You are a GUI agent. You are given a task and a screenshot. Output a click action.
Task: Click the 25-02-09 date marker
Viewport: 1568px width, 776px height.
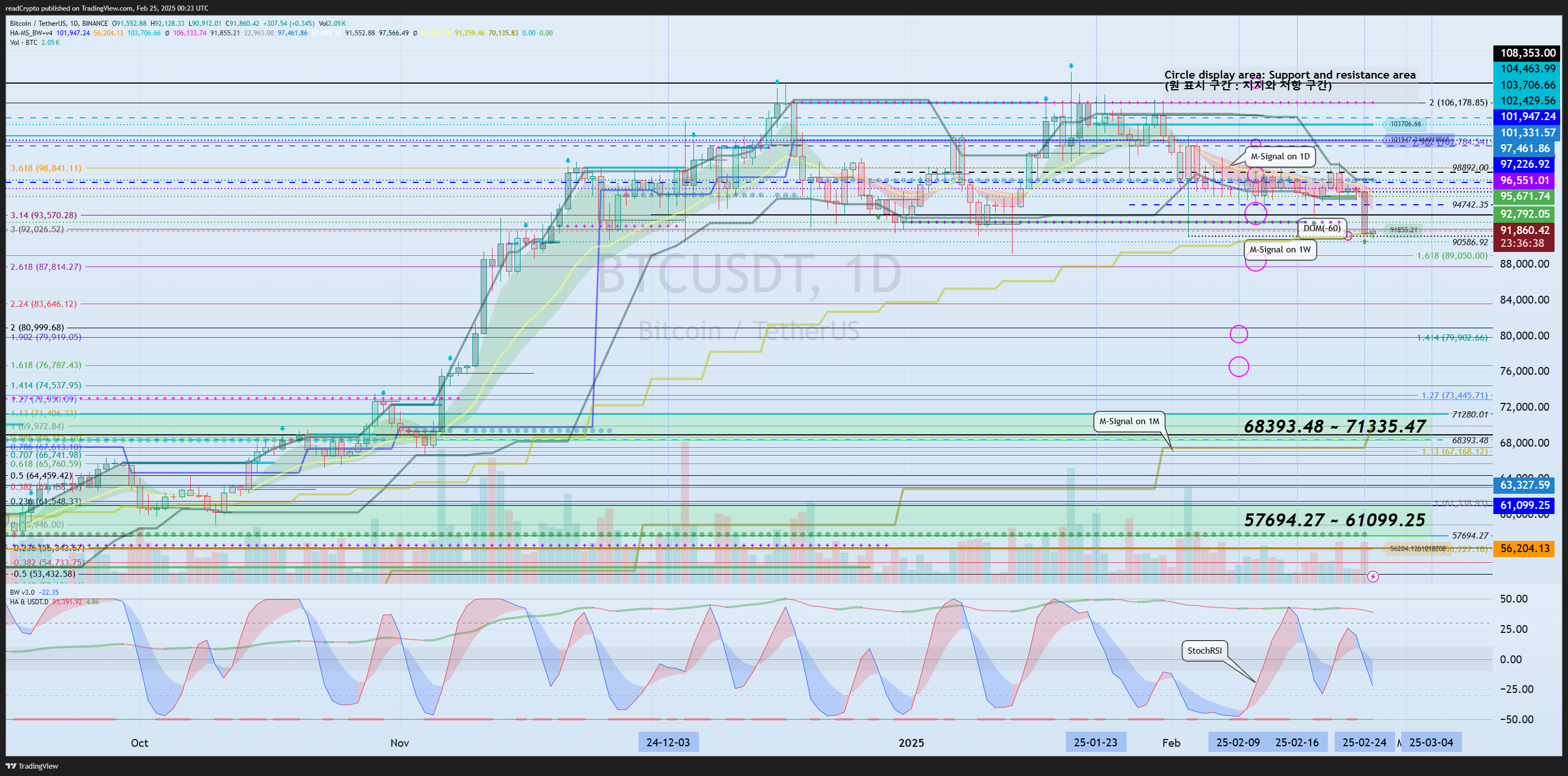1238,742
